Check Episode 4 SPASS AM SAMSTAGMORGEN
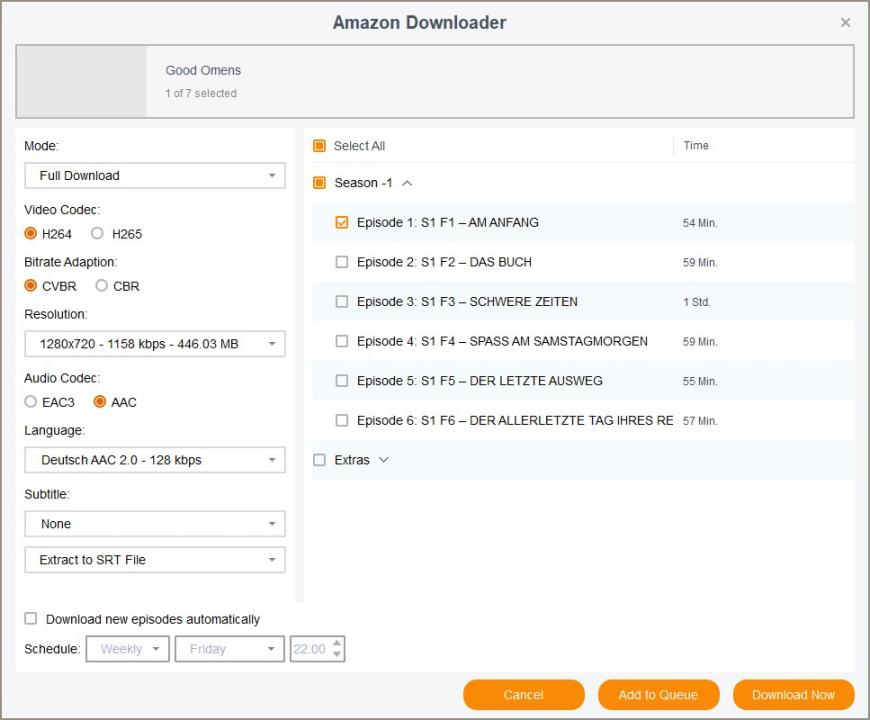 point(342,341)
